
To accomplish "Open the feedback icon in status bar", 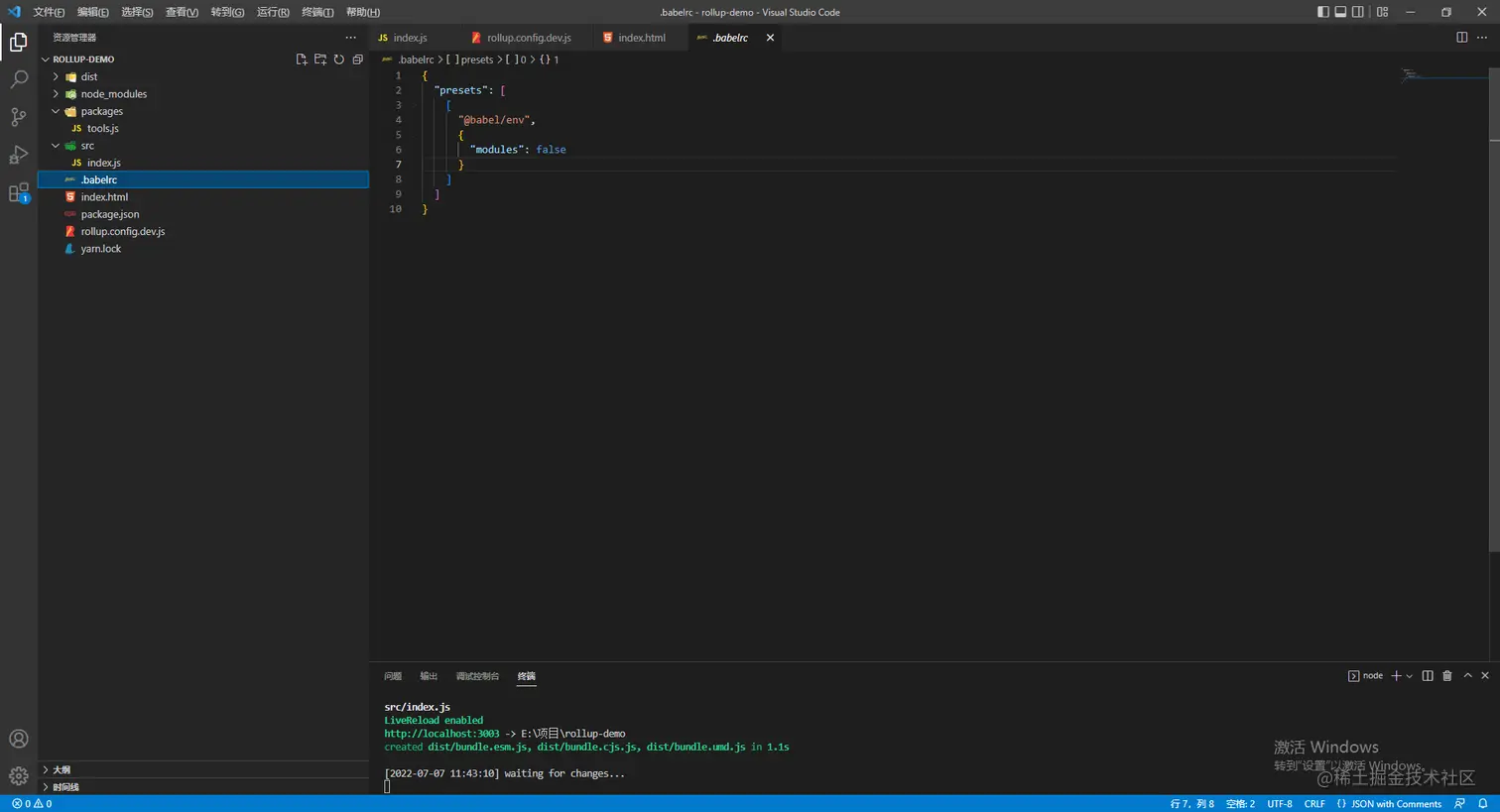I will pos(1459,804).
